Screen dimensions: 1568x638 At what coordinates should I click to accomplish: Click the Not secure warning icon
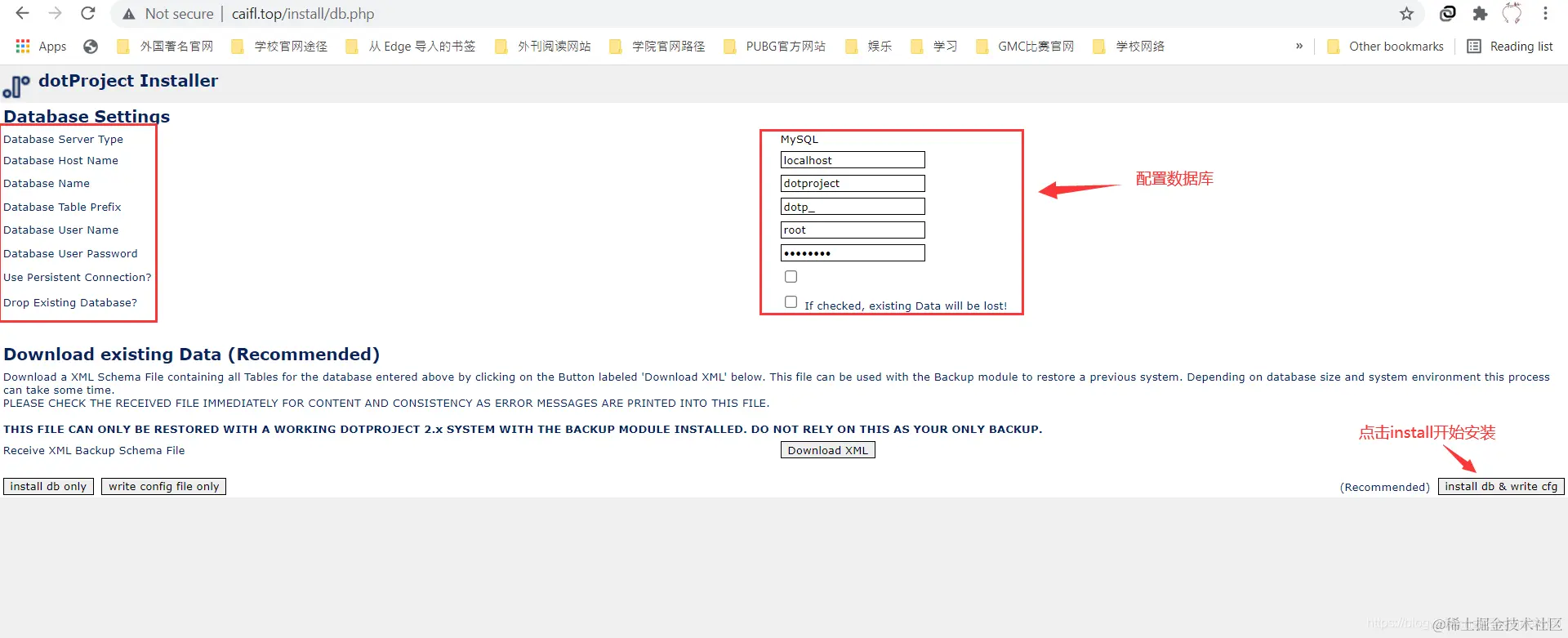(129, 14)
